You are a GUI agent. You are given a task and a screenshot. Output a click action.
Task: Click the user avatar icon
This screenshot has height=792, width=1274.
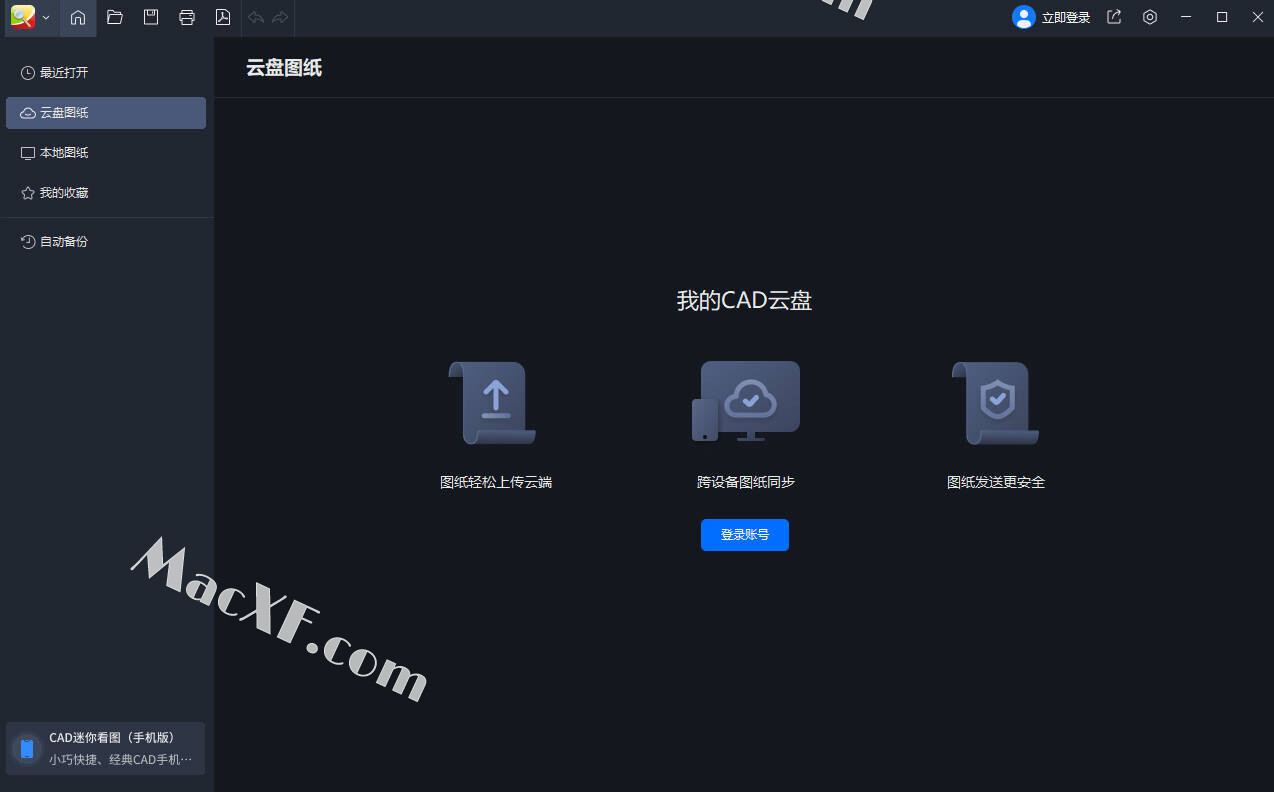click(1023, 17)
